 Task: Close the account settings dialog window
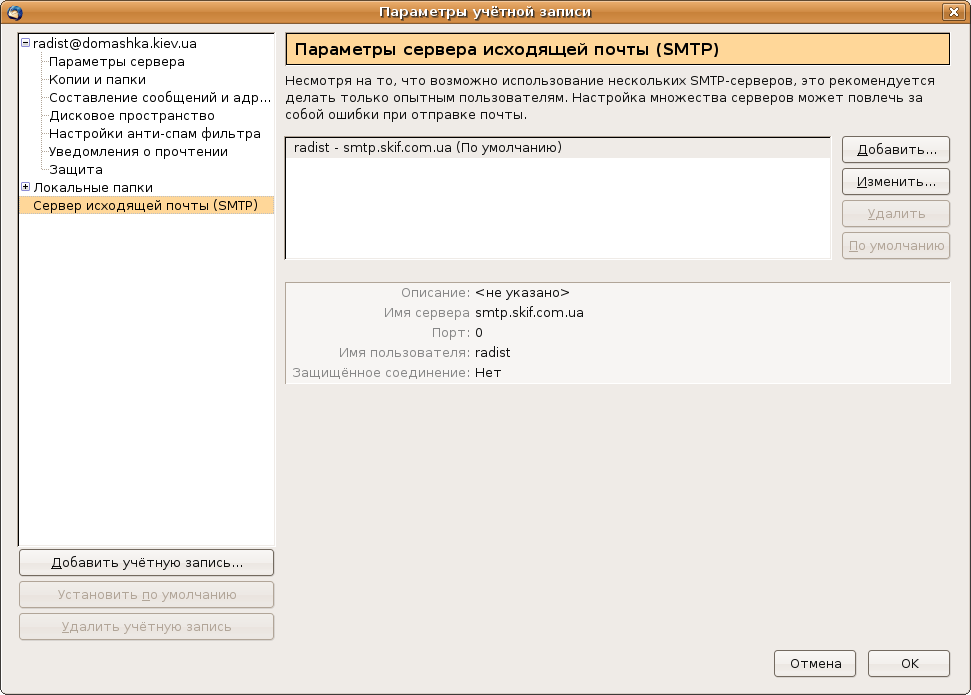click(x=953, y=12)
